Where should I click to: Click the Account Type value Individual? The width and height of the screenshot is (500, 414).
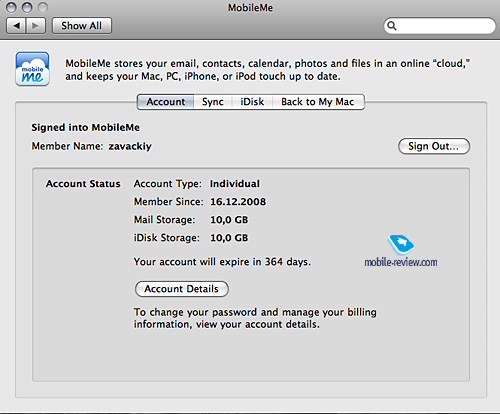click(x=235, y=184)
